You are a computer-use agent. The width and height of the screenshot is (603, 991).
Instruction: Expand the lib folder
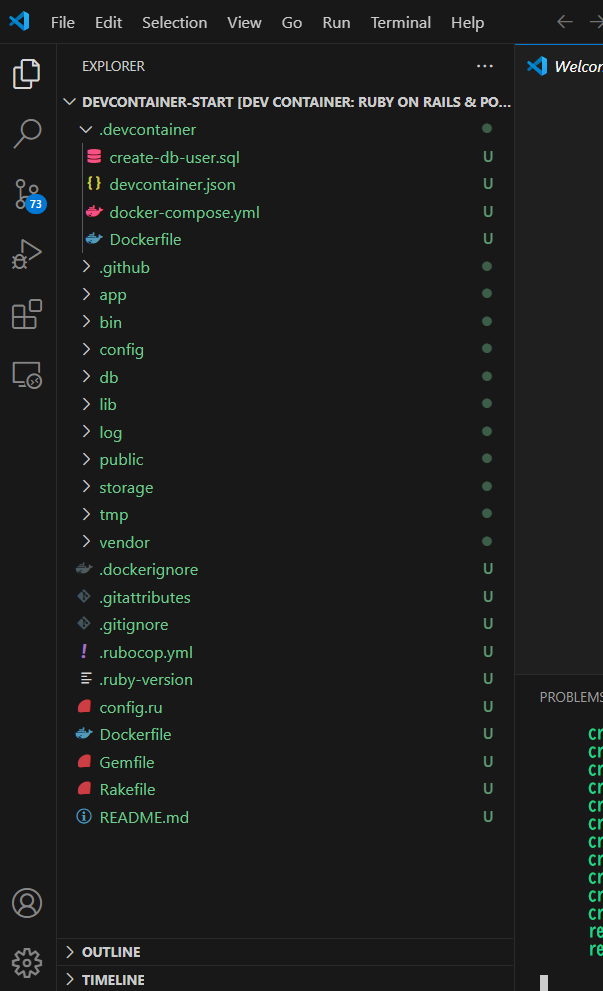[x=86, y=404]
